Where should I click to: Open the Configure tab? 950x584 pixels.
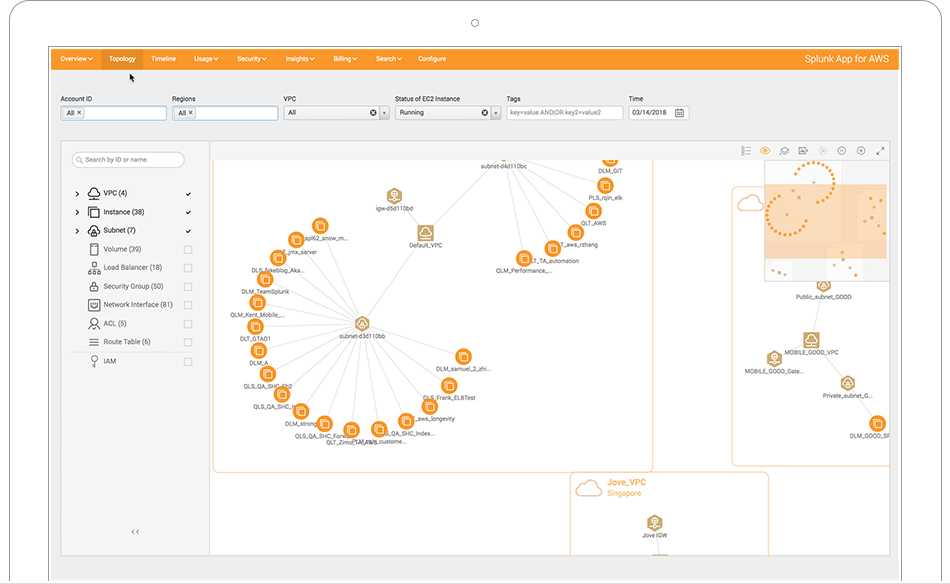pos(432,59)
